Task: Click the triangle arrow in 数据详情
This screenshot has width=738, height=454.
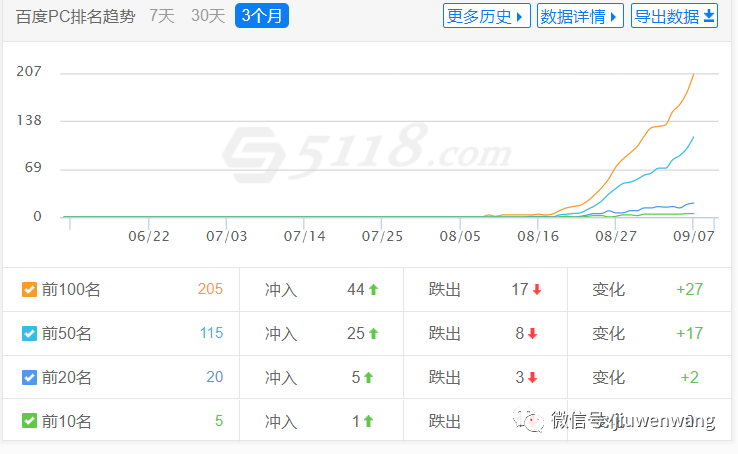Action: click(x=613, y=17)
